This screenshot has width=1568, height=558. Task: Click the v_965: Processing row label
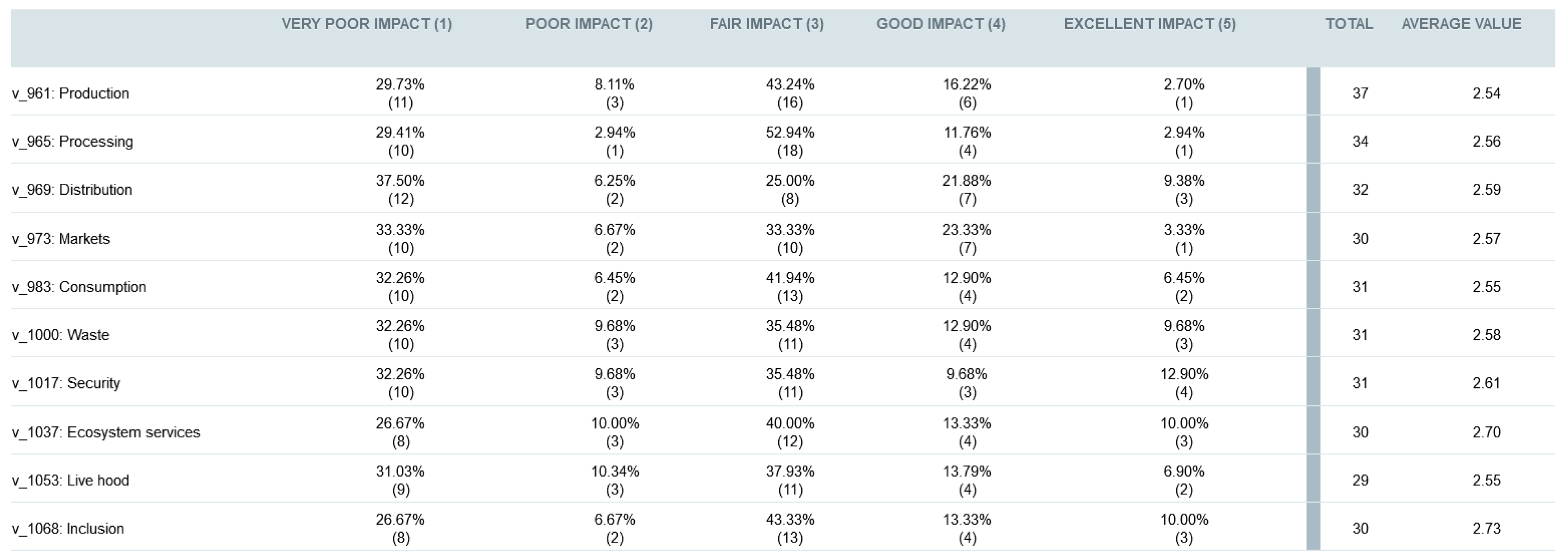coord(72,142)
